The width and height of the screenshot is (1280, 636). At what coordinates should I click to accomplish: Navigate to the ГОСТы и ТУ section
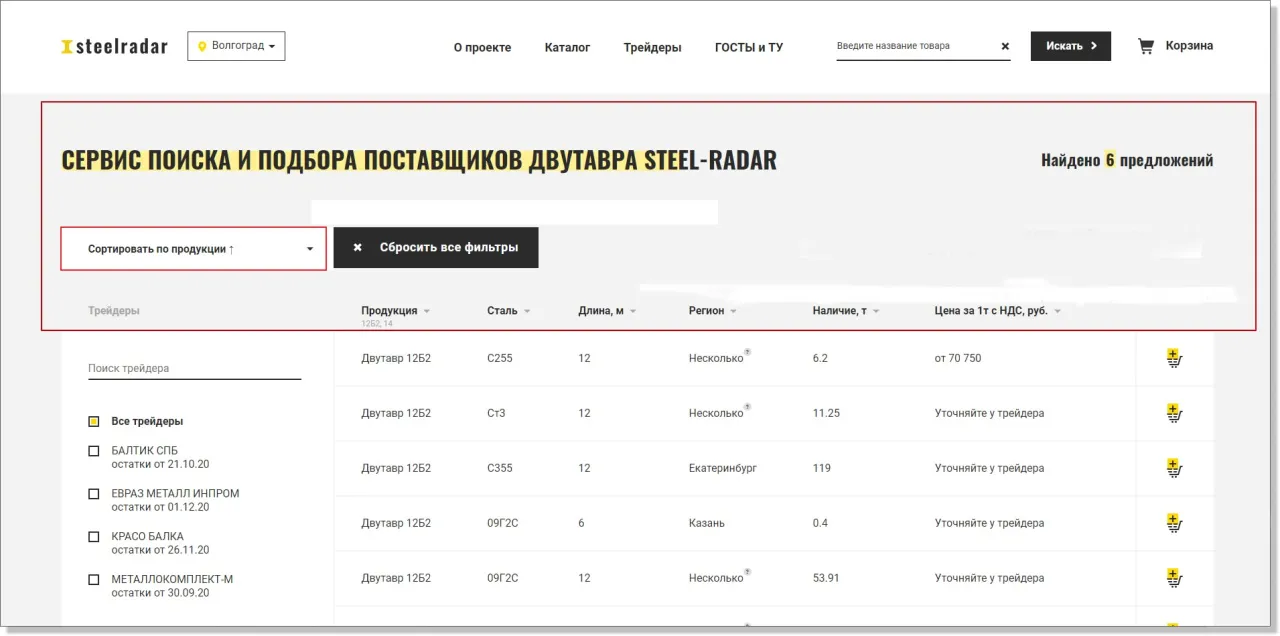pyautogui.click(x=748, y=47)
